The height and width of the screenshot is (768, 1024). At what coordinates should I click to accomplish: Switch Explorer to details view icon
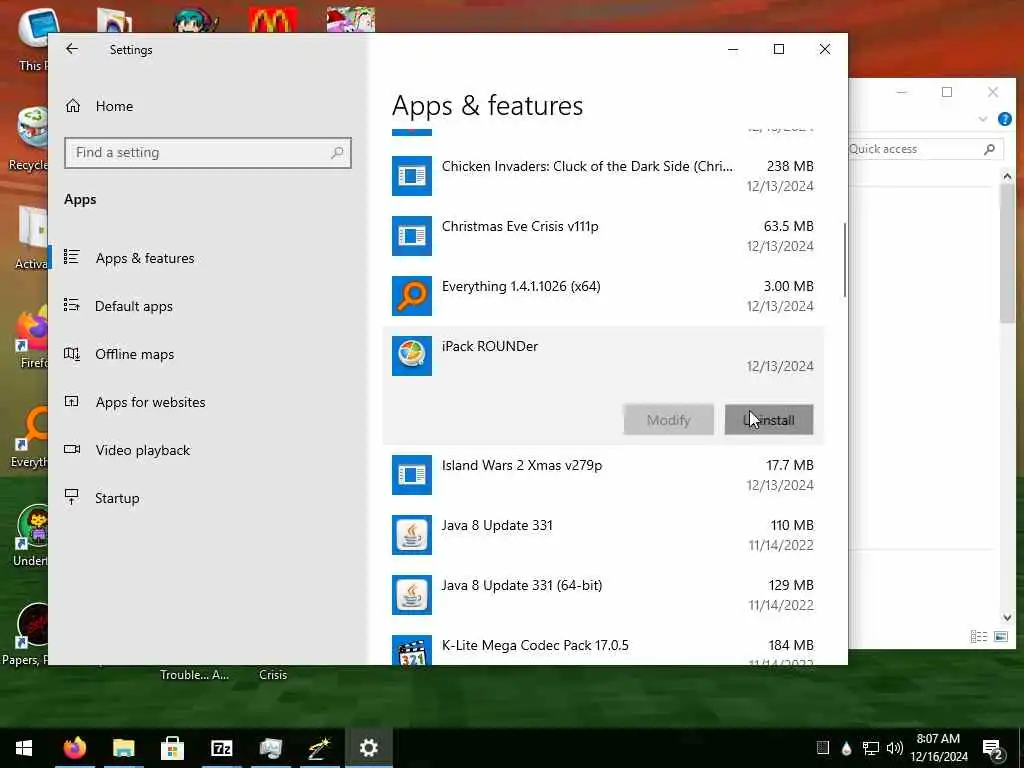(x=978, y=636)
